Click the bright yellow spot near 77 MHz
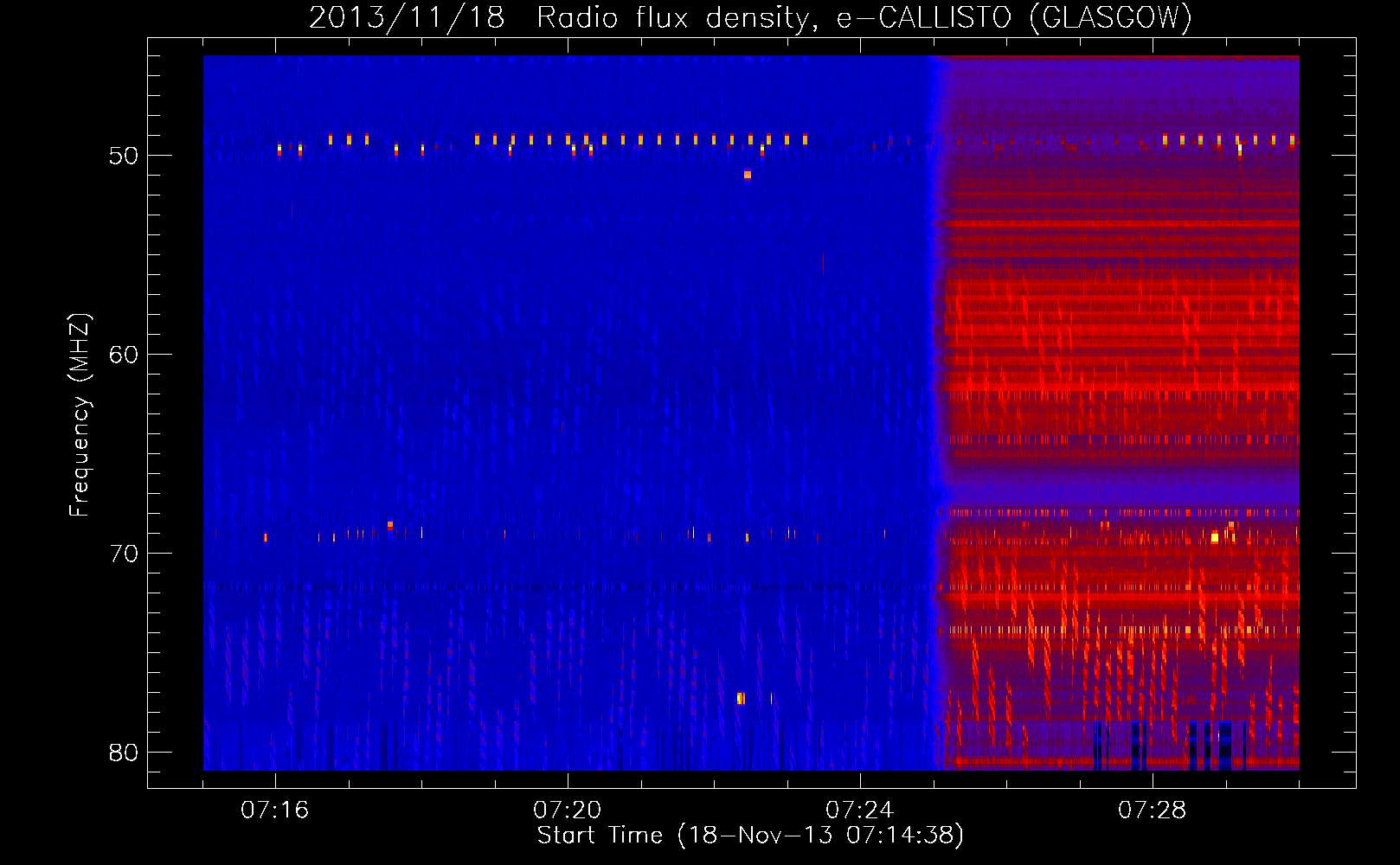 click(741, 698)
